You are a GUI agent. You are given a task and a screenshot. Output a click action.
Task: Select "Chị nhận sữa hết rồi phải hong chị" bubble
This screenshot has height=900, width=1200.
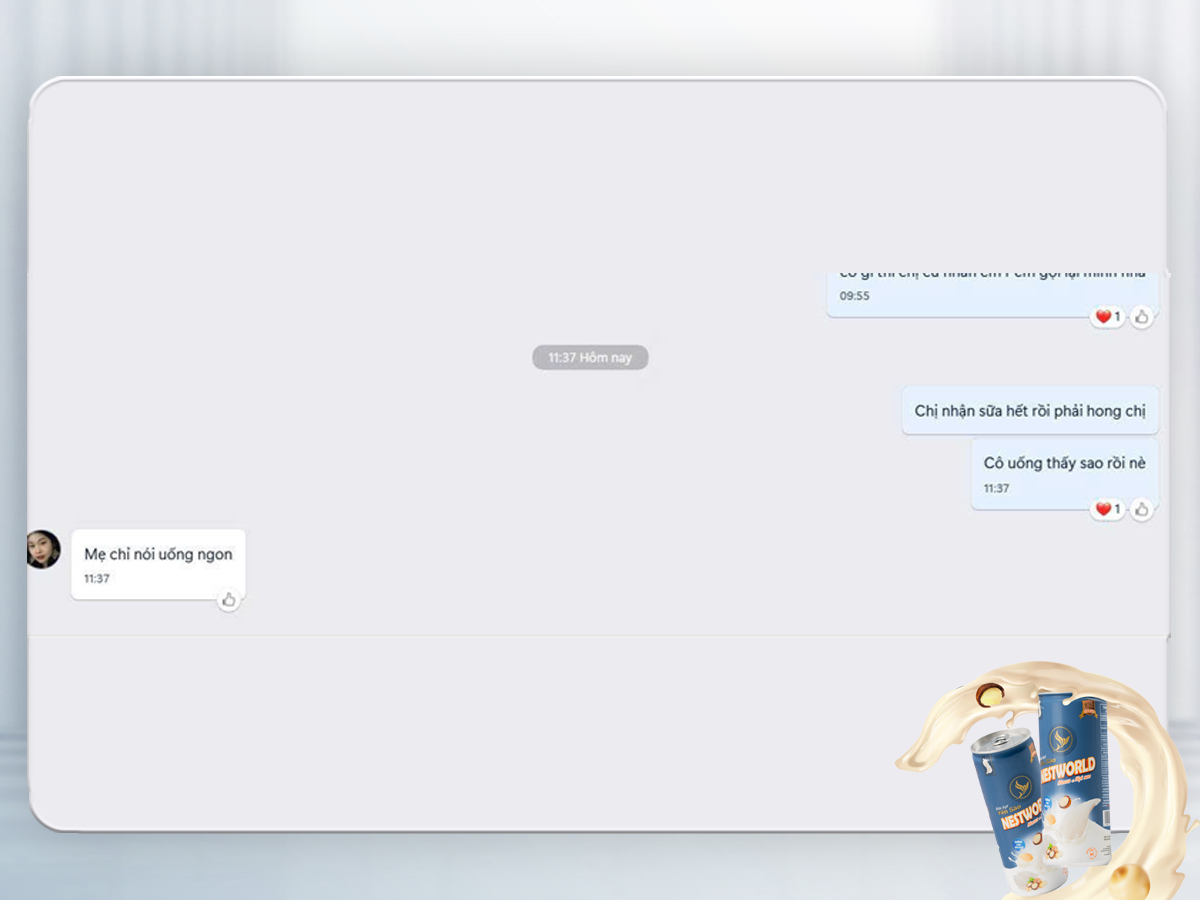tap(1030, 411)
